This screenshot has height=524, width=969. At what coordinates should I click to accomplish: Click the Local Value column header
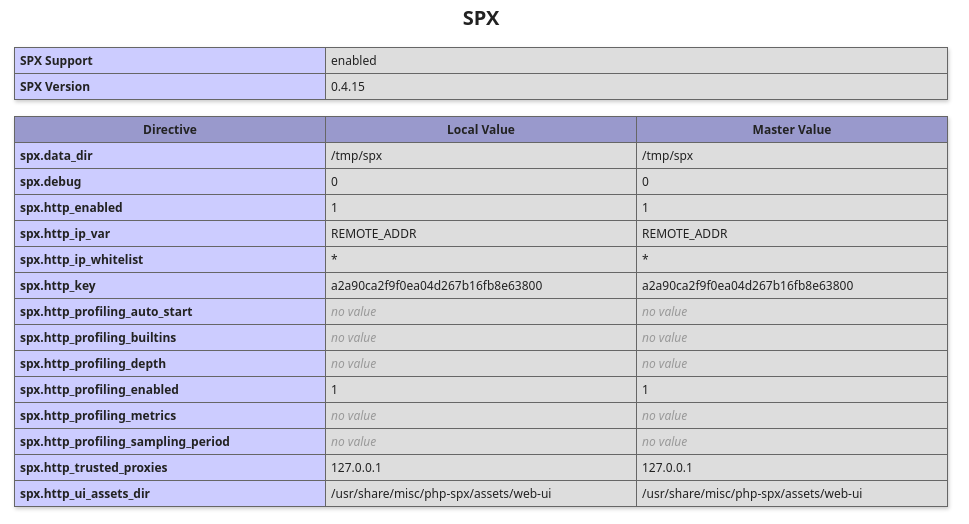point(481,130)
